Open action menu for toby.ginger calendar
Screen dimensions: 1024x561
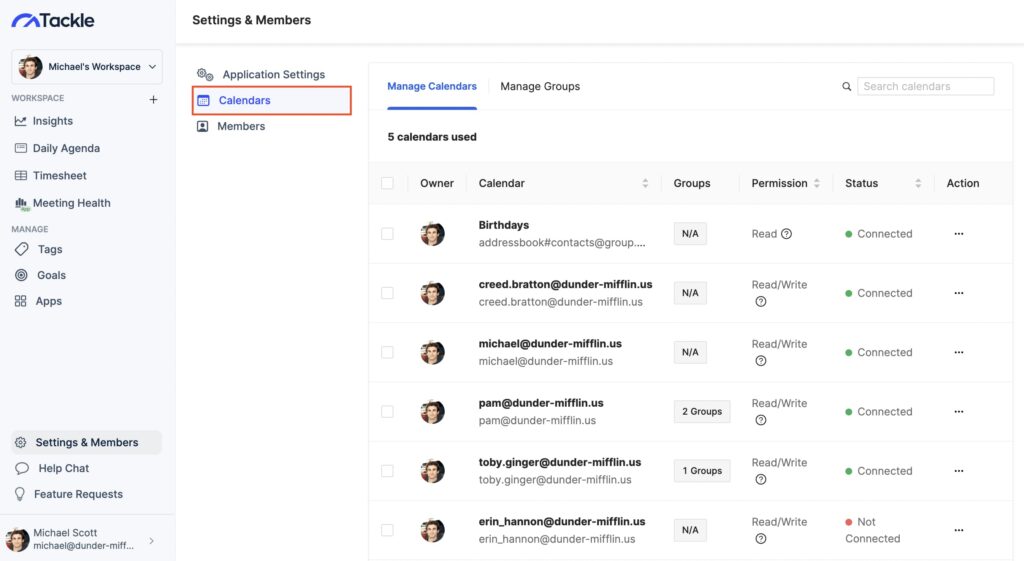[x=959, y=471]
